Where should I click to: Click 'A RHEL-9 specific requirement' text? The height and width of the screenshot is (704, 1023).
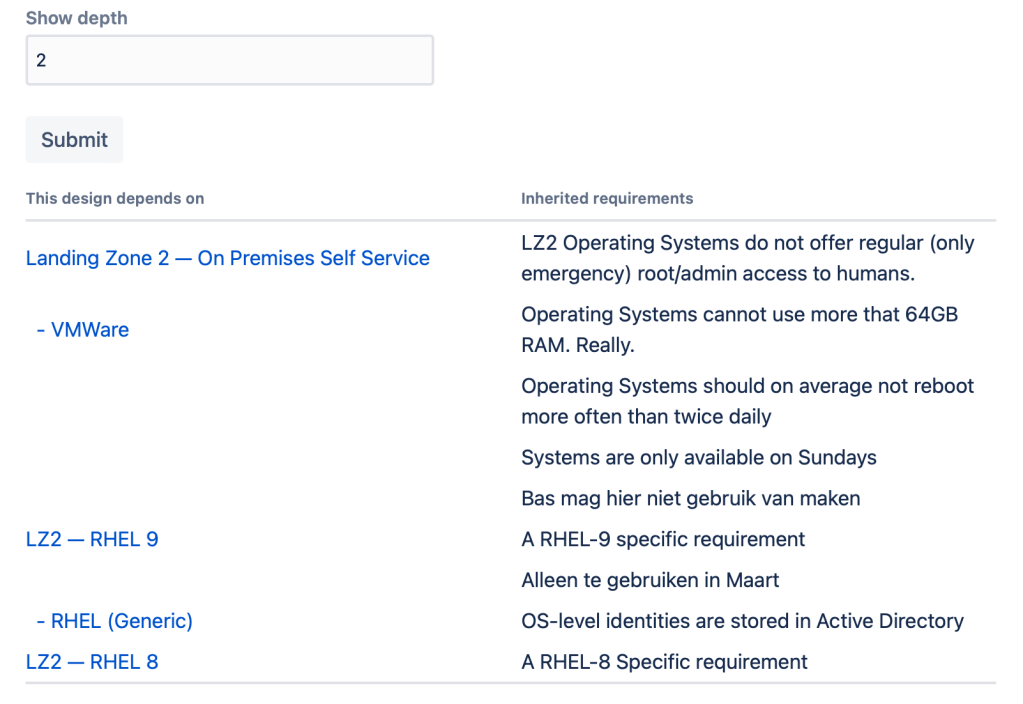(x=663, y=539)
